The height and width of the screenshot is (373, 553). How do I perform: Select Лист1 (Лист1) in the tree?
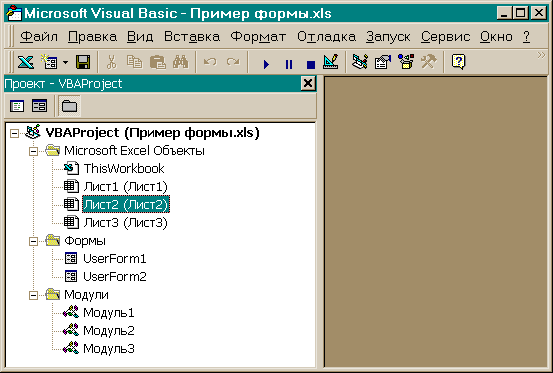[x=125, y=187]
